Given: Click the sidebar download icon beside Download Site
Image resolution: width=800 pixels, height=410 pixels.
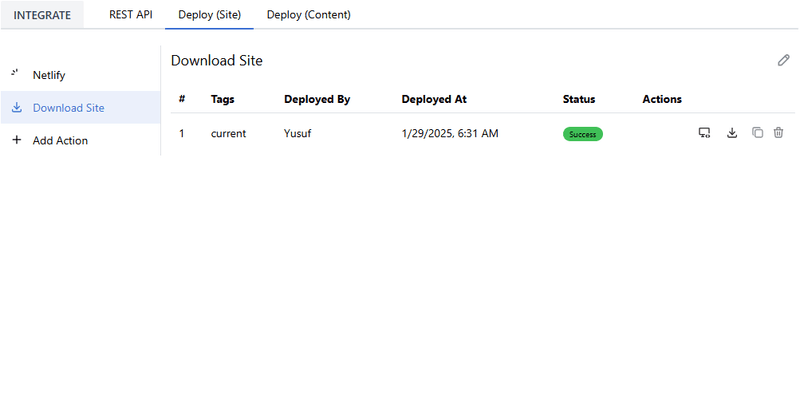Looking at the screenshot, I should tap(16, 107).
